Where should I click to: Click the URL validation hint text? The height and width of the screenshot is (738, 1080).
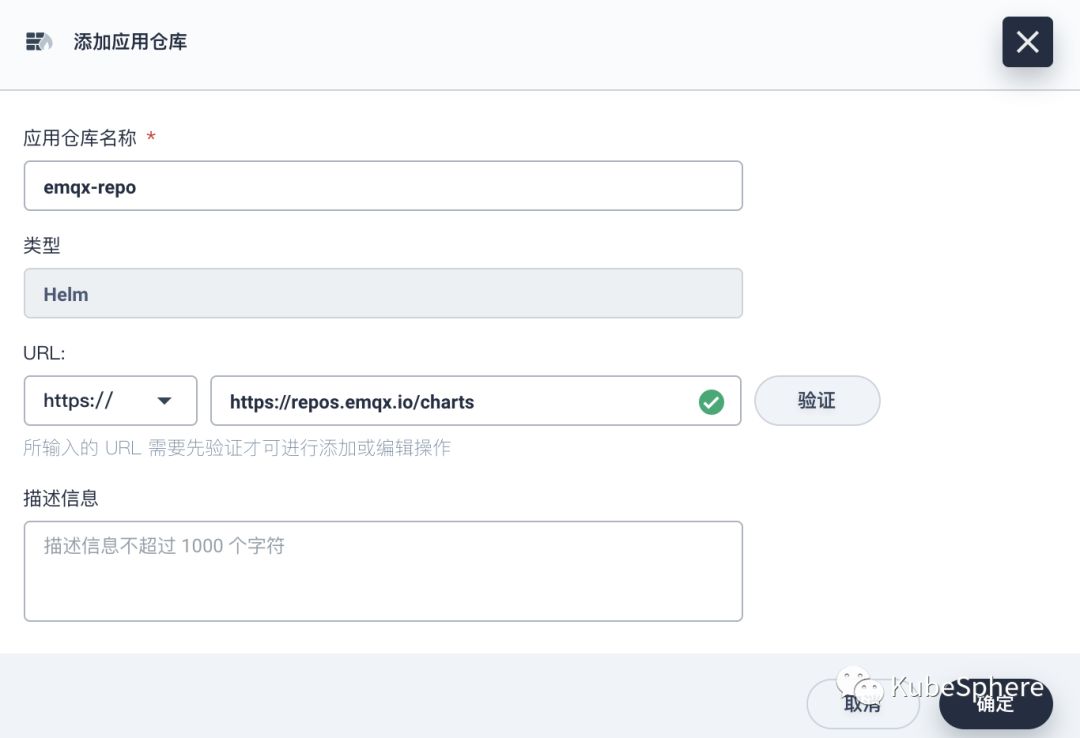237,448
